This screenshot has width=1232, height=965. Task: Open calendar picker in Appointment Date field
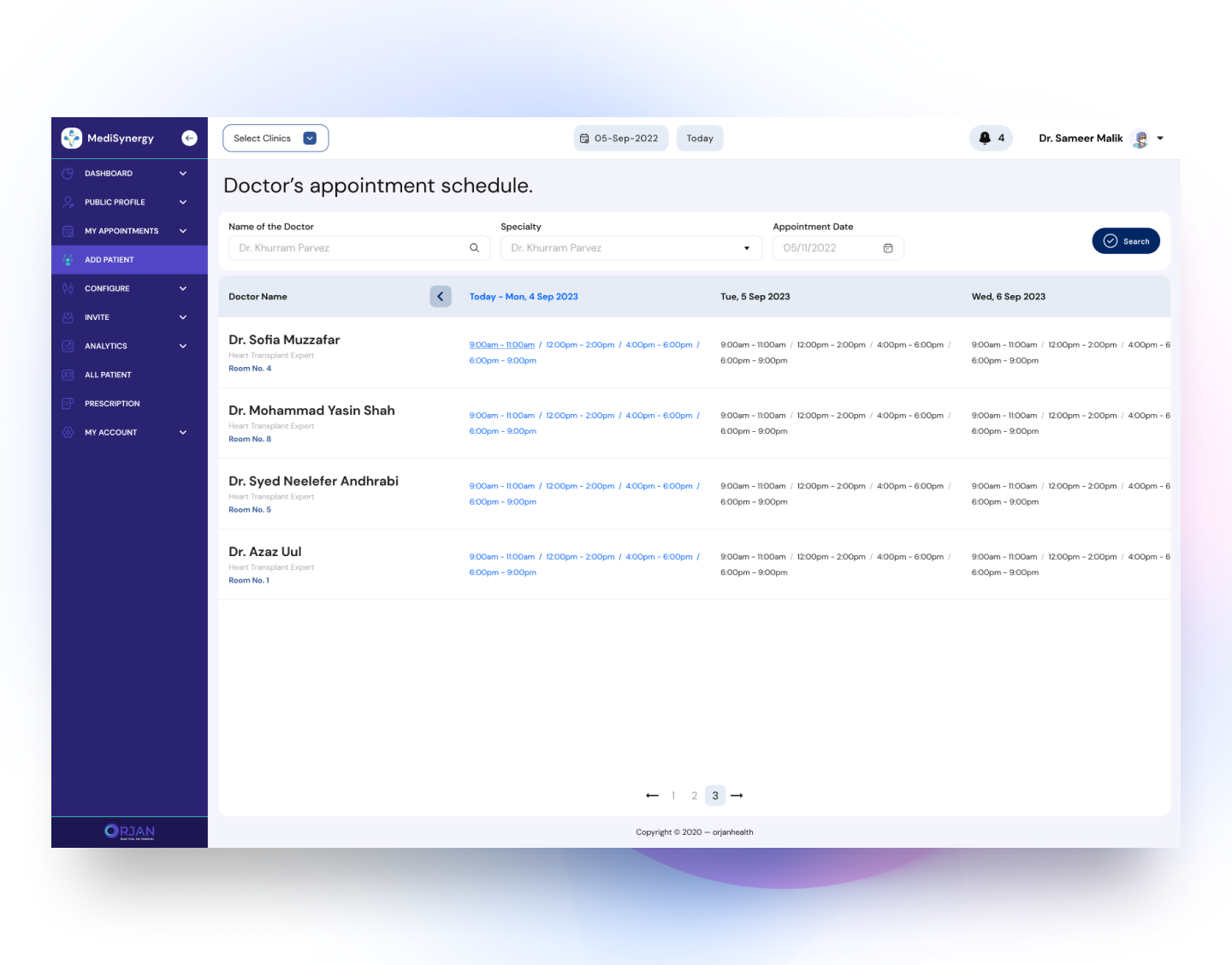(x=888, y=248)
